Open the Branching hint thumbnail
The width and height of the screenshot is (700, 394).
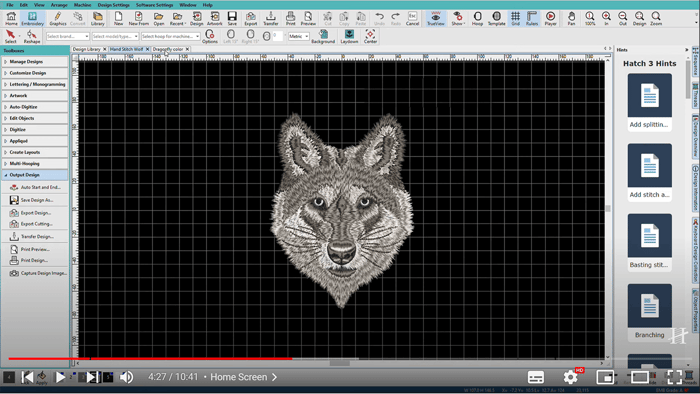[x=650, y=312]
